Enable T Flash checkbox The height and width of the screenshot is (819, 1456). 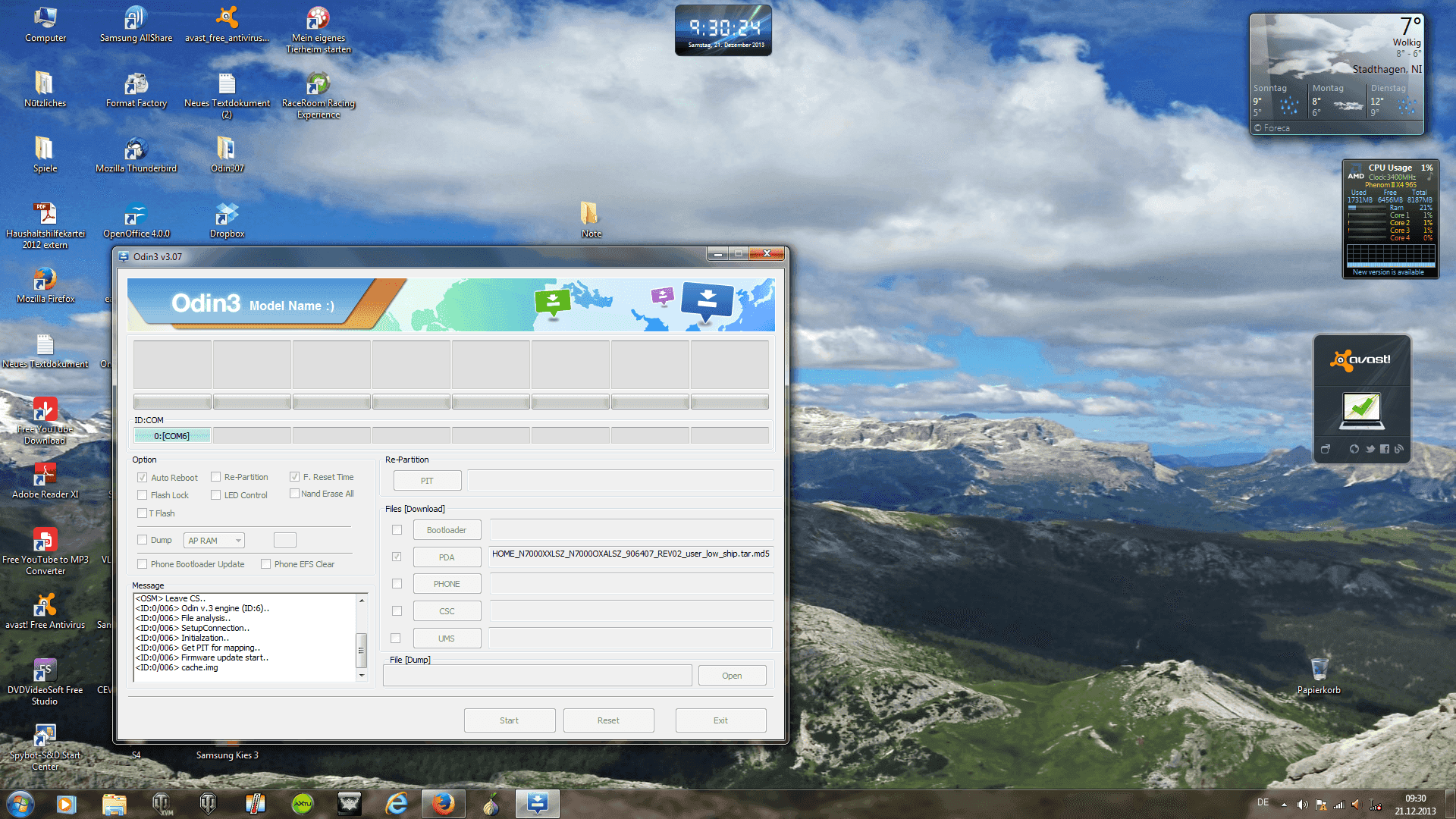142,513
